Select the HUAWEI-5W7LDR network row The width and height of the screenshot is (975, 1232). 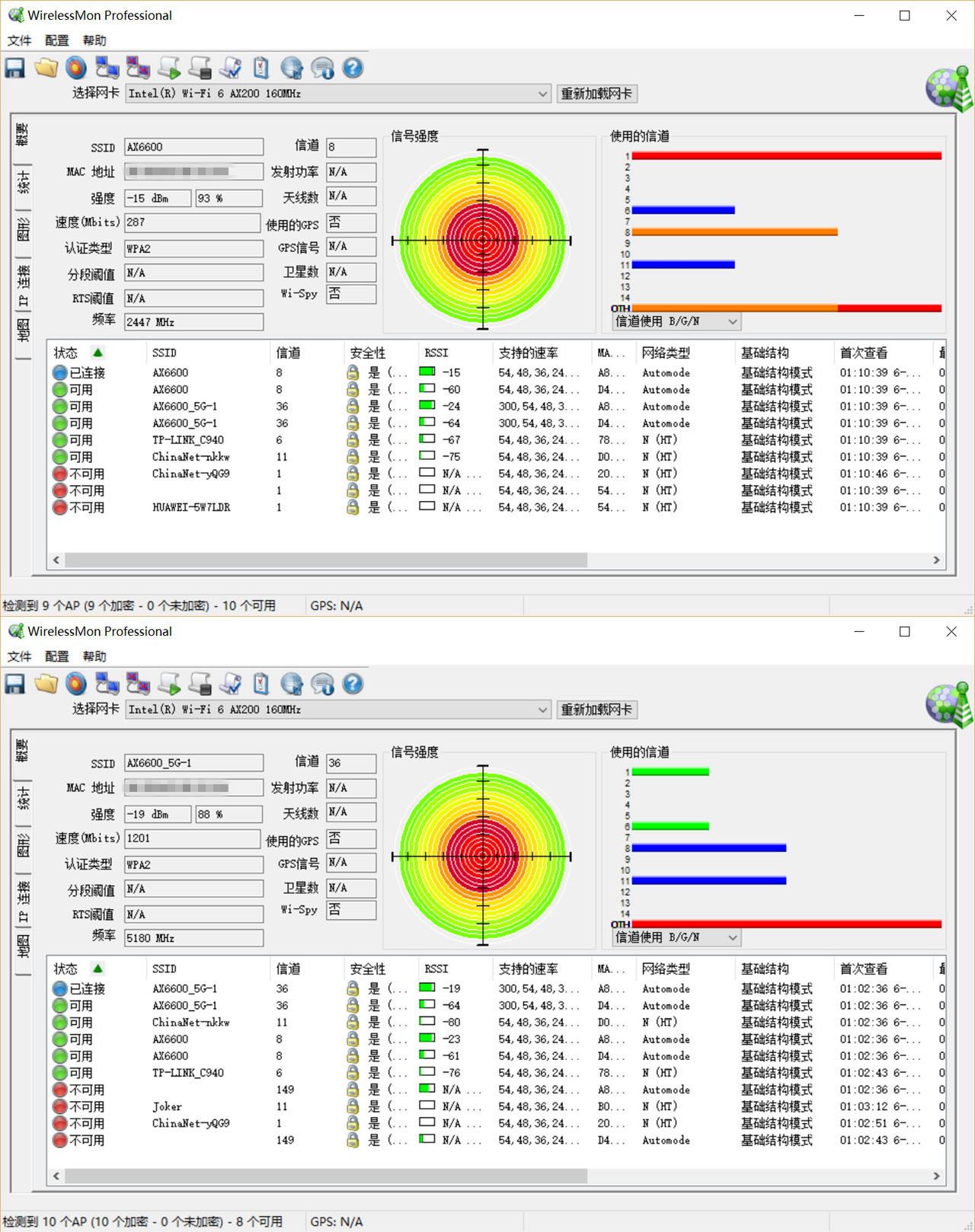[x=497, y=507]
